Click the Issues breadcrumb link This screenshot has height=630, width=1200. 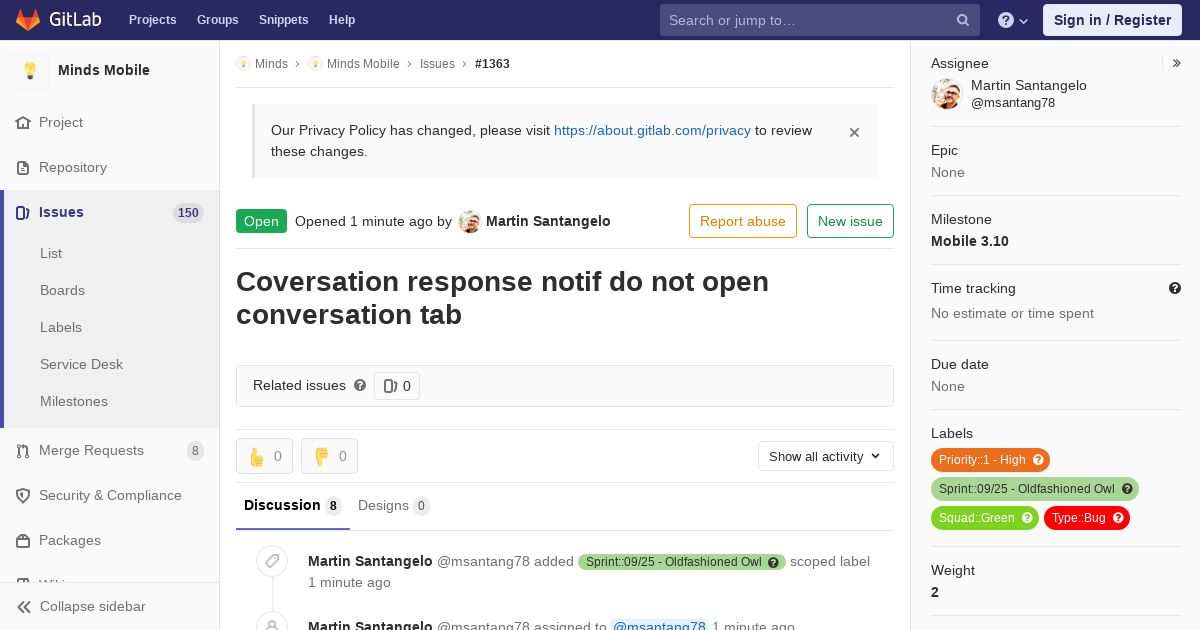[x=437, y=64]
